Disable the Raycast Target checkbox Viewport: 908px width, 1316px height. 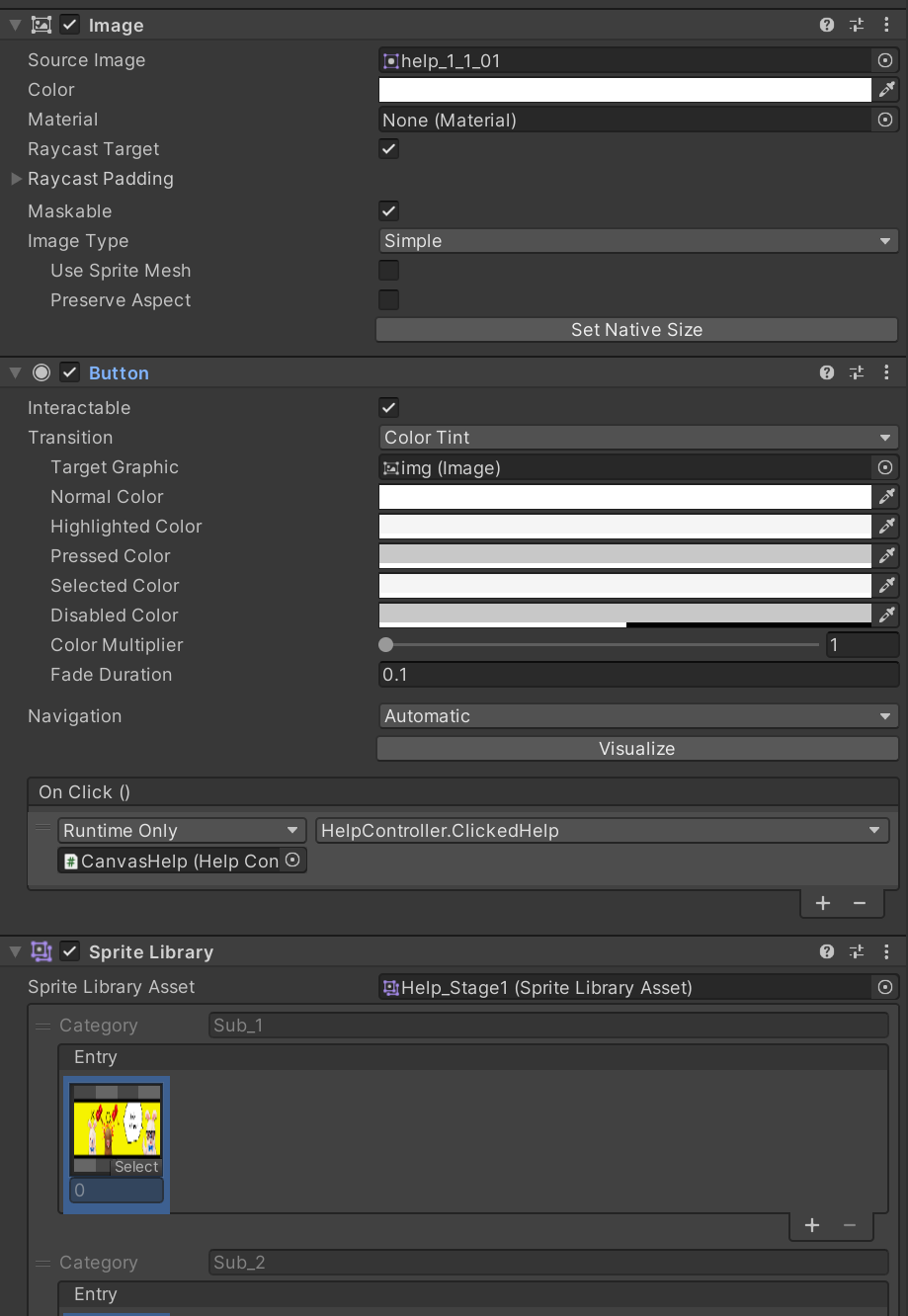[387, 149]
